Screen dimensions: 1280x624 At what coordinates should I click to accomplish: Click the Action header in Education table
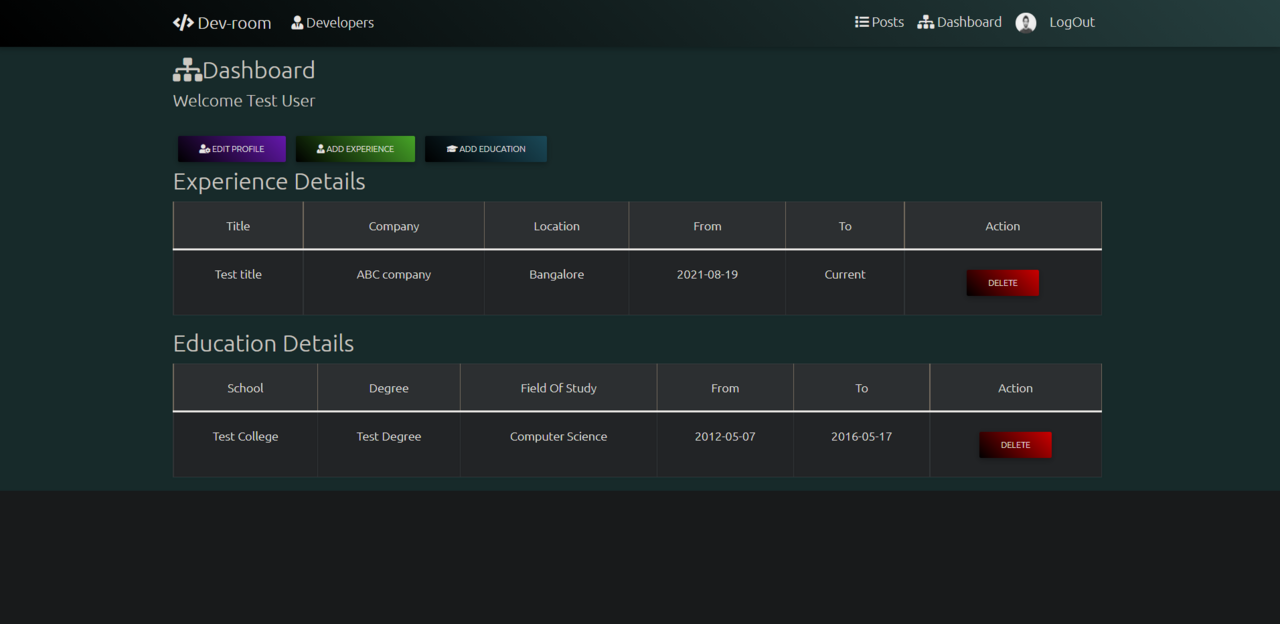(1015, 388)
